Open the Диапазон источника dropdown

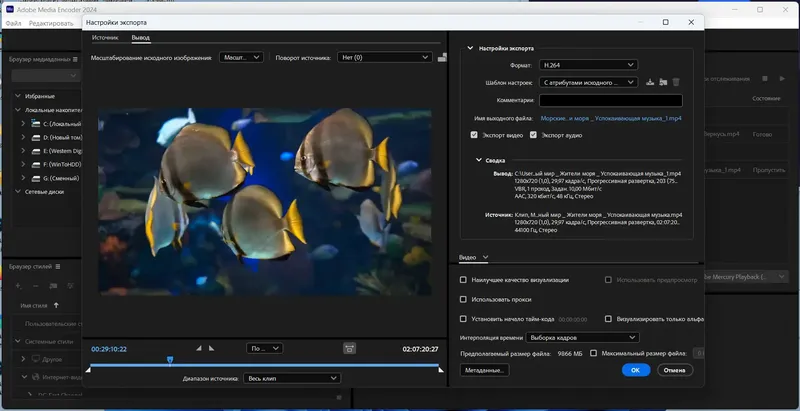pos(292,378)
